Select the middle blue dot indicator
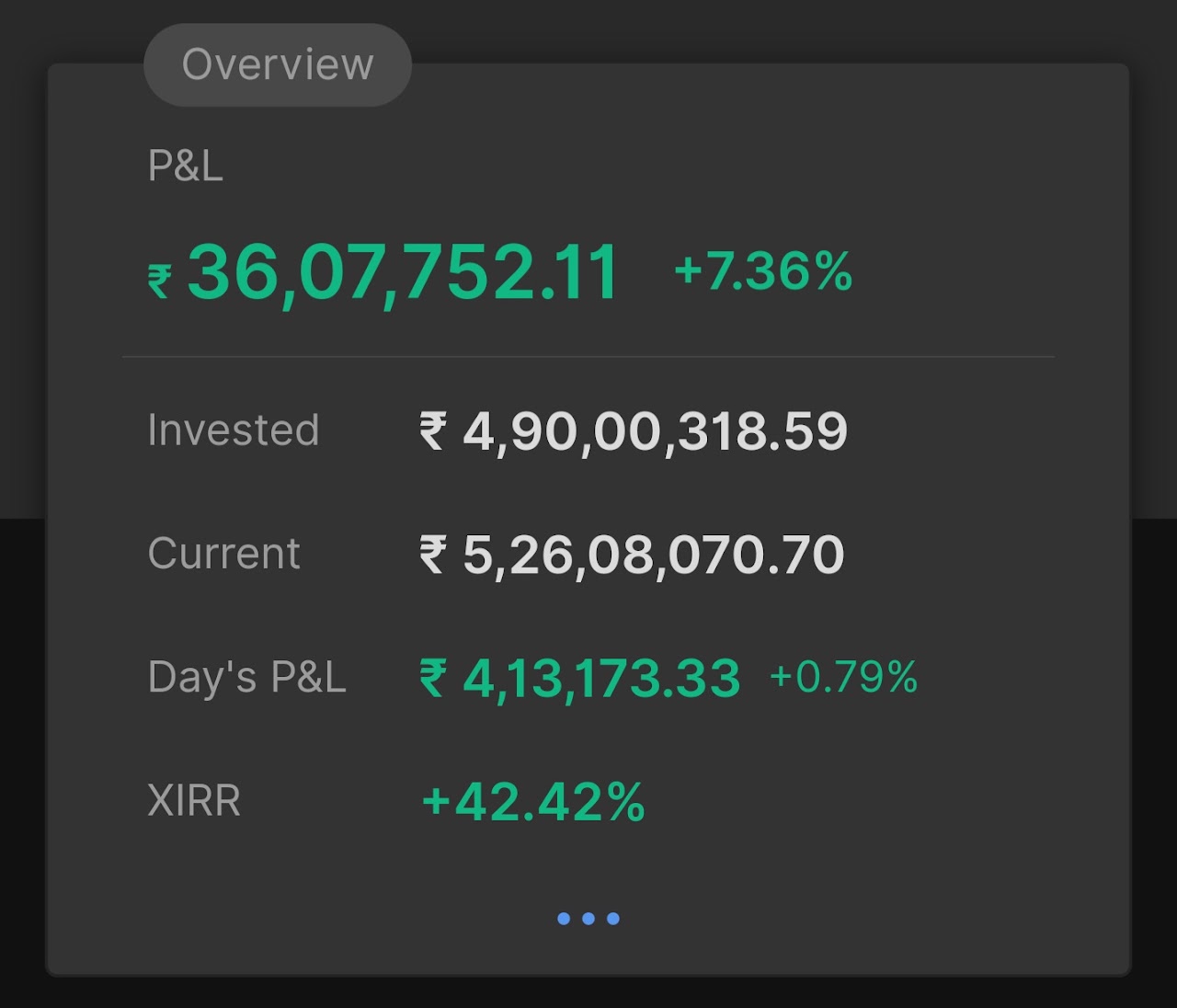 click(588, 918)
